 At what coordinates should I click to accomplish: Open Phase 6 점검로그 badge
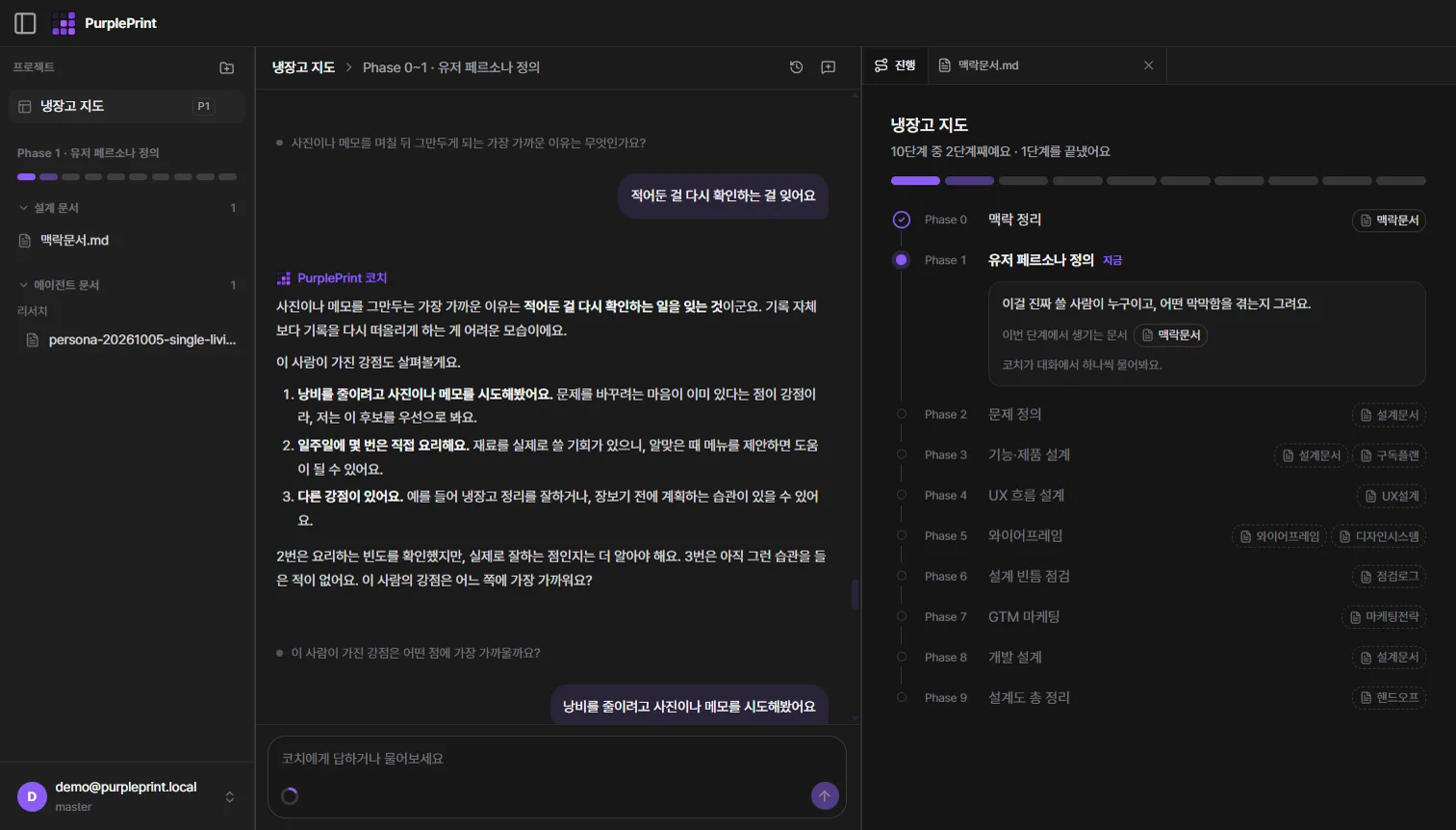(1389, 577)
